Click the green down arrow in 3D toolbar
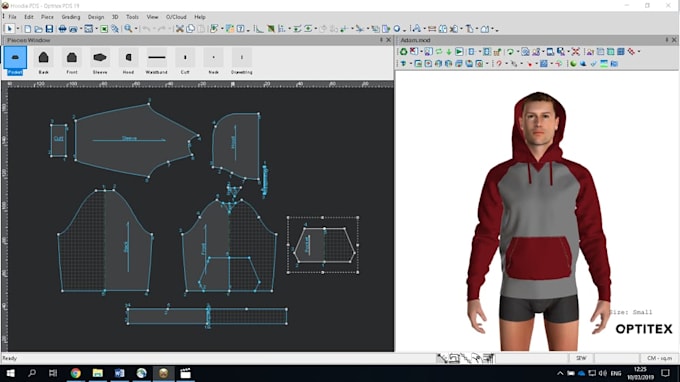The image size is (680, 382). [449, 52]
